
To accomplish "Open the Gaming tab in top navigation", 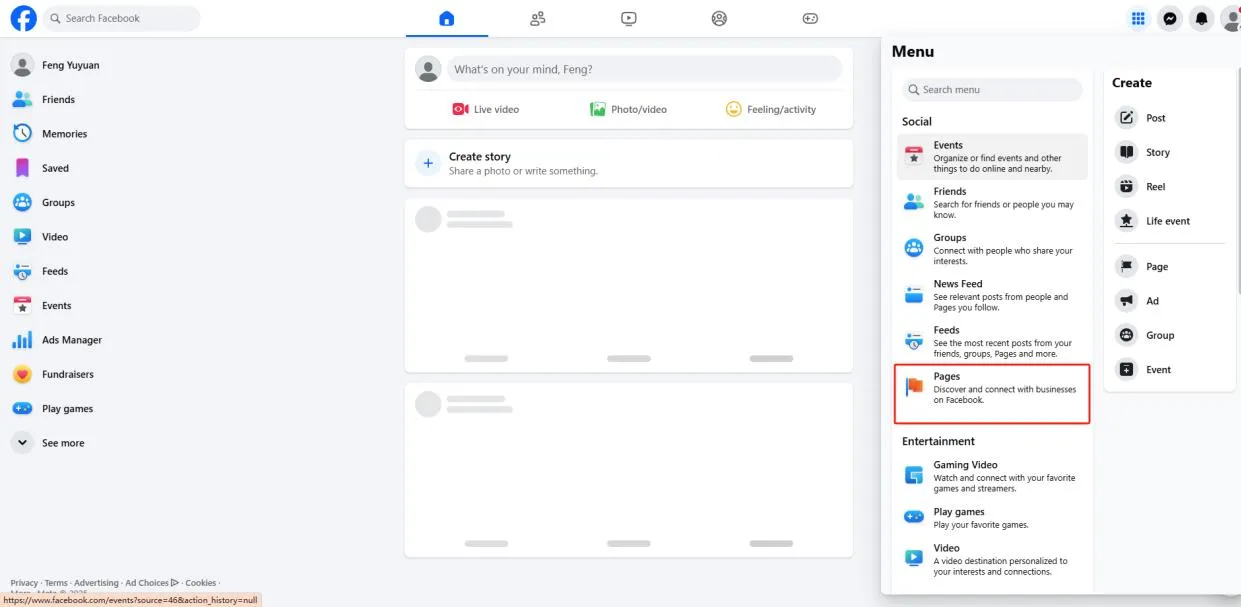I will 810,18.
